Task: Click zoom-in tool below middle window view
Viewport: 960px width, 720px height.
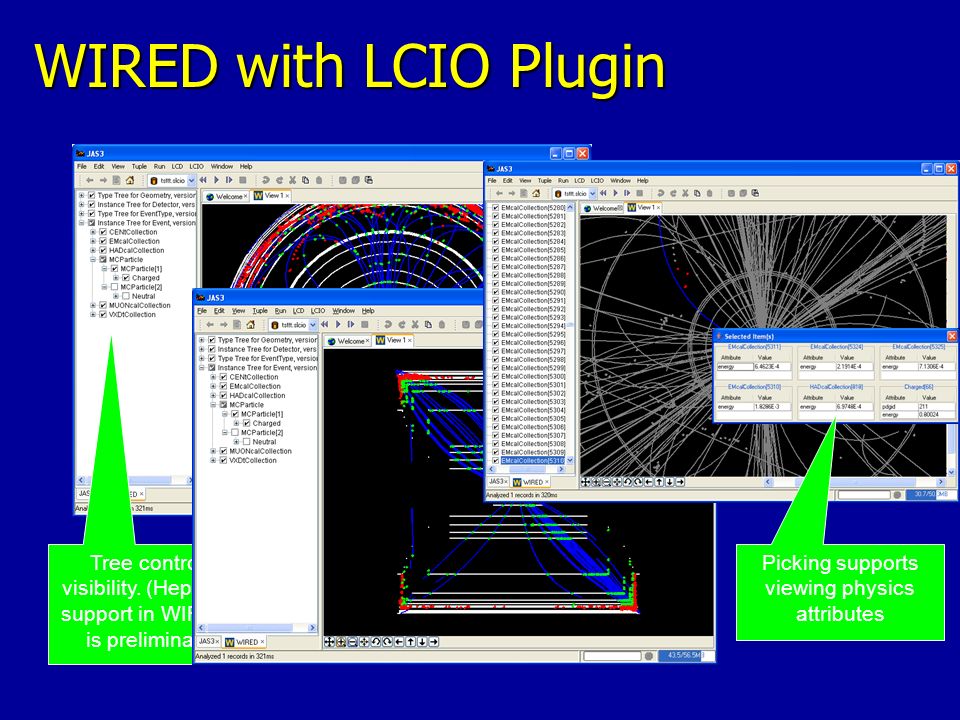Action: tap(341, 642)
